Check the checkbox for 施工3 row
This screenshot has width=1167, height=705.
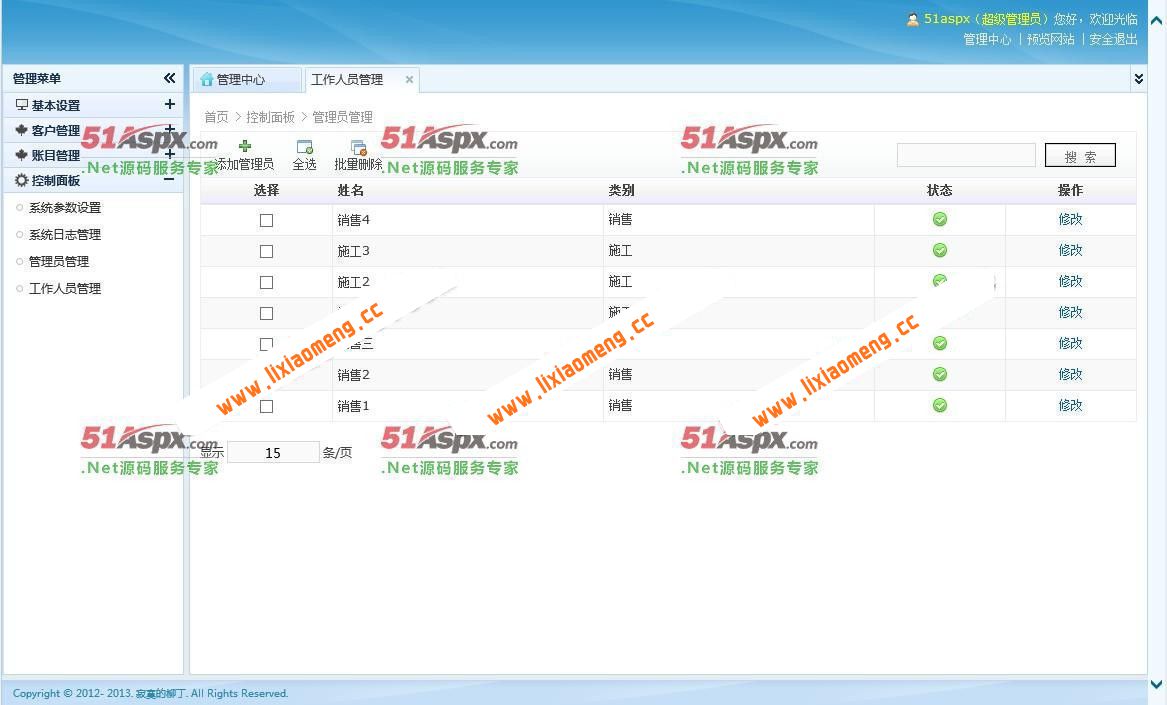[266, 252]
